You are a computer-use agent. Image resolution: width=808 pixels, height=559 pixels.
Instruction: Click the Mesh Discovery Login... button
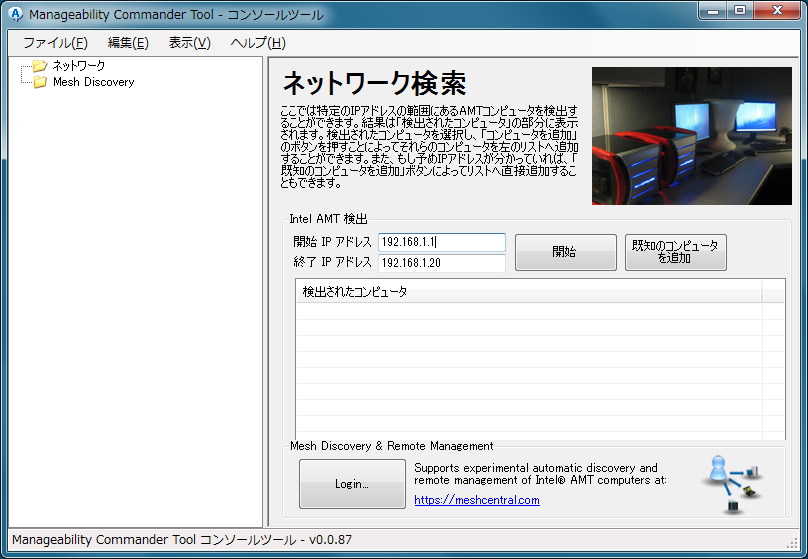(x=352, y=484)
